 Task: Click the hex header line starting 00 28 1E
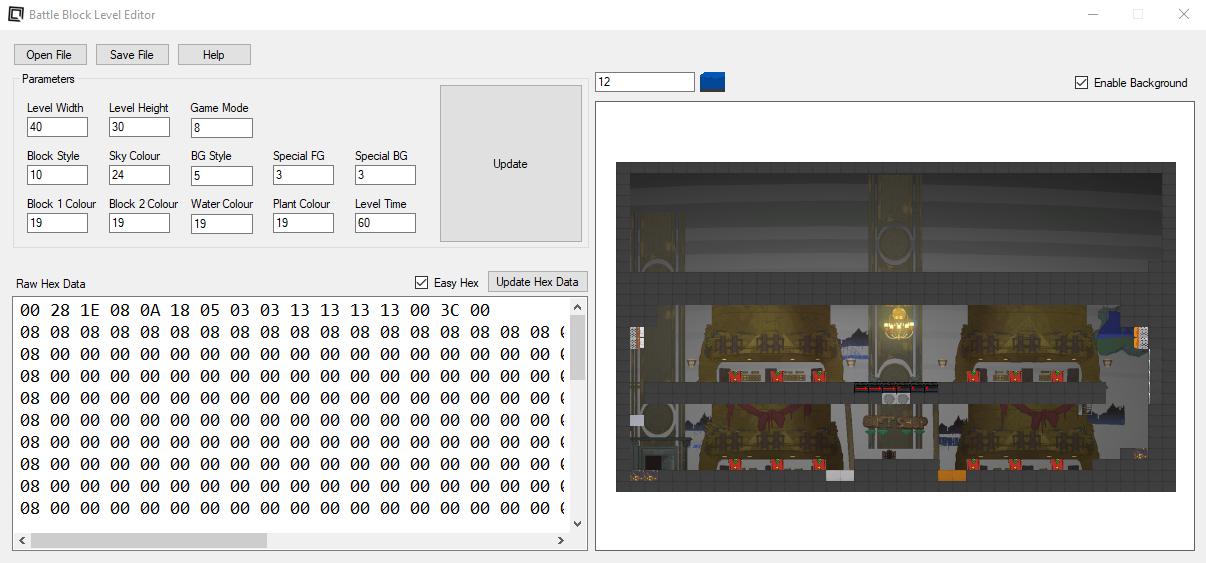point(255,310)
